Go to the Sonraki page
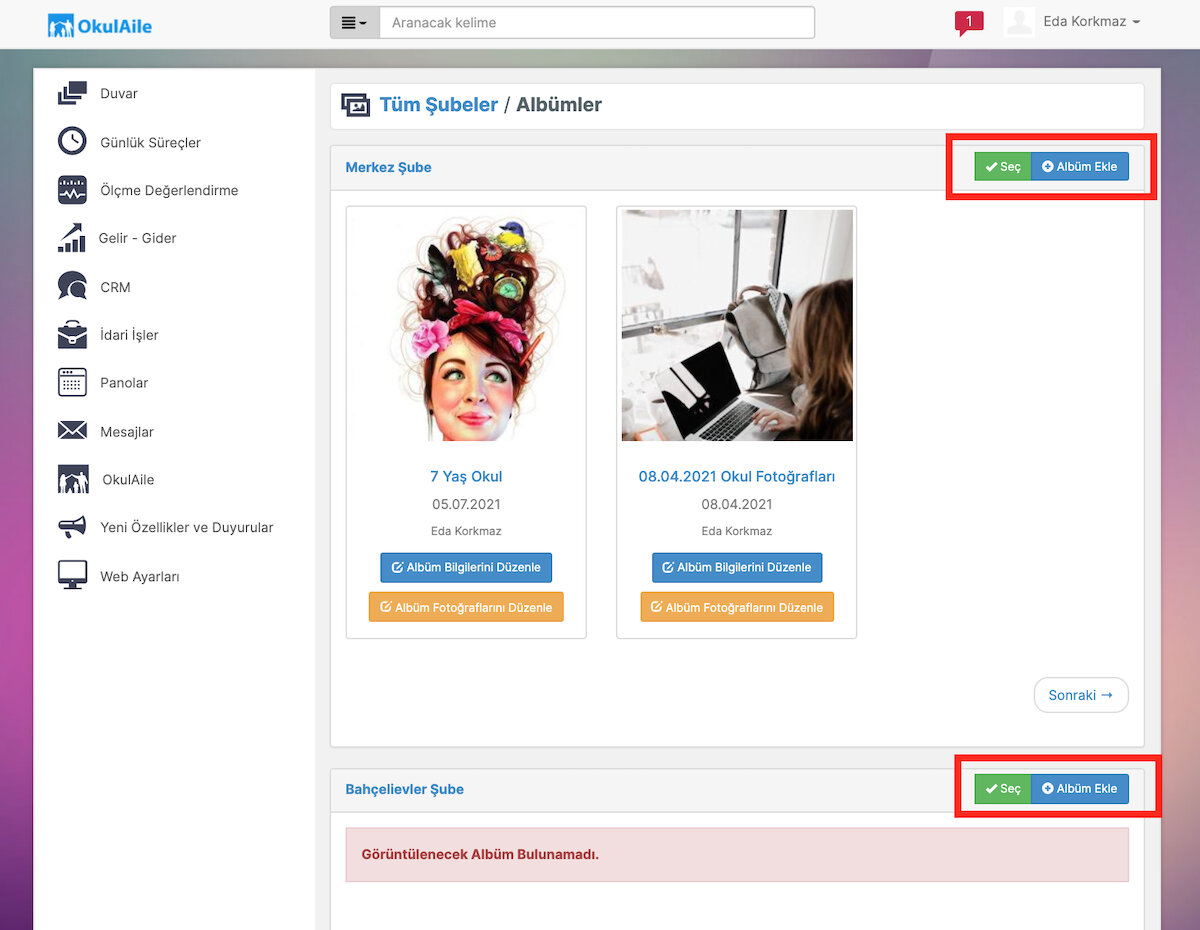This screenshot has height=930, width=1200. point(1081,695)
